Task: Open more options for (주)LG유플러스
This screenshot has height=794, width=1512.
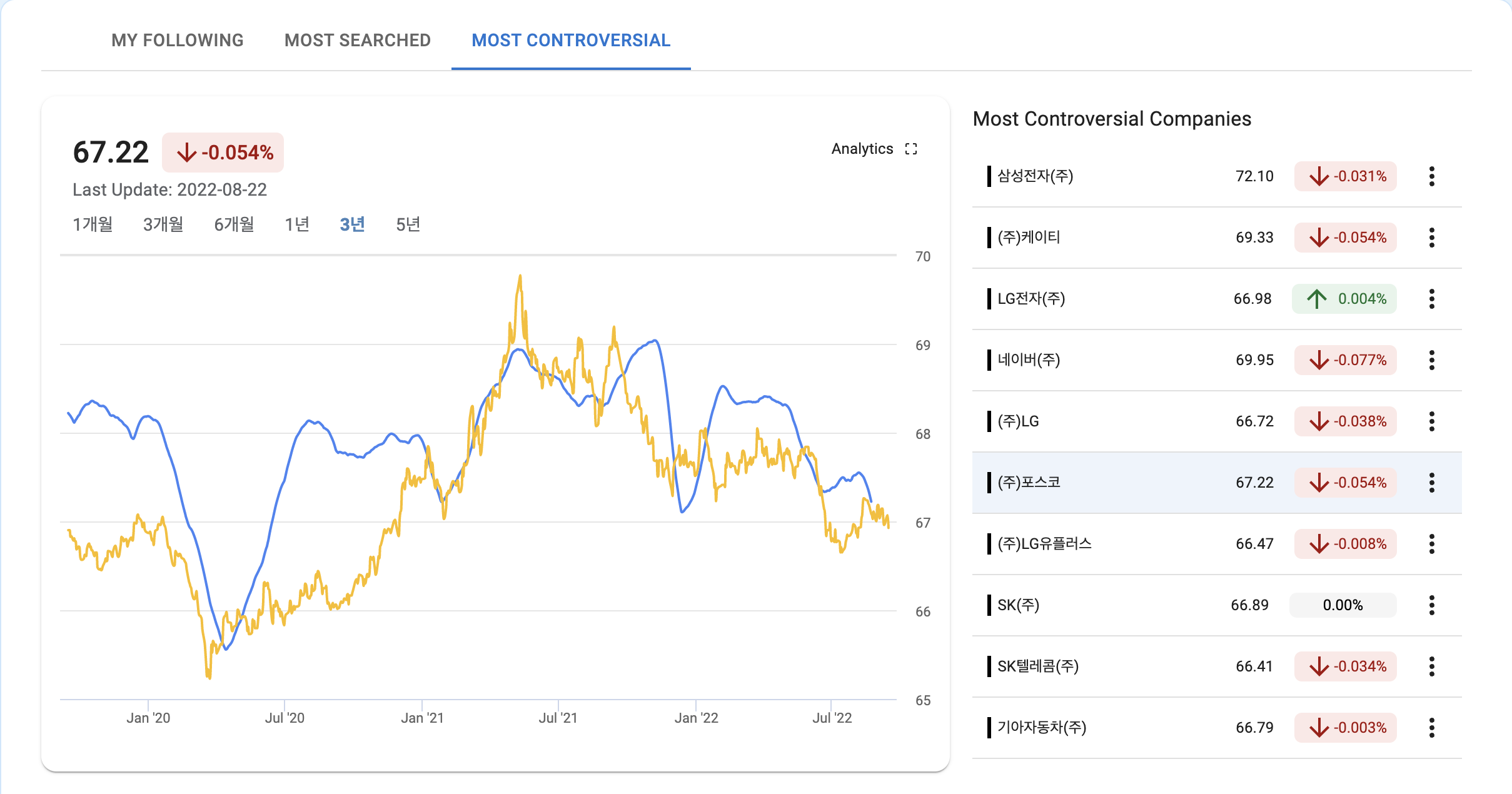Action: [x=1431, y=544]
